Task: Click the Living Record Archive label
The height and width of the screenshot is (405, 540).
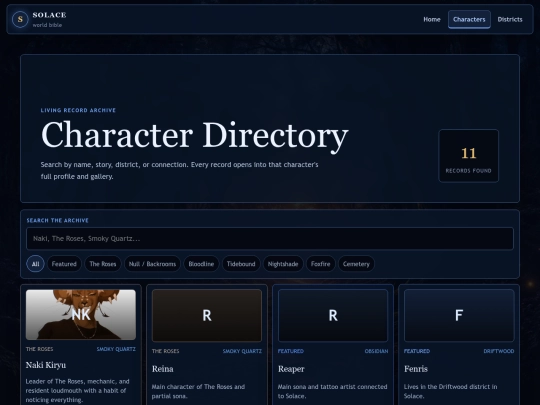Action: 78,110
